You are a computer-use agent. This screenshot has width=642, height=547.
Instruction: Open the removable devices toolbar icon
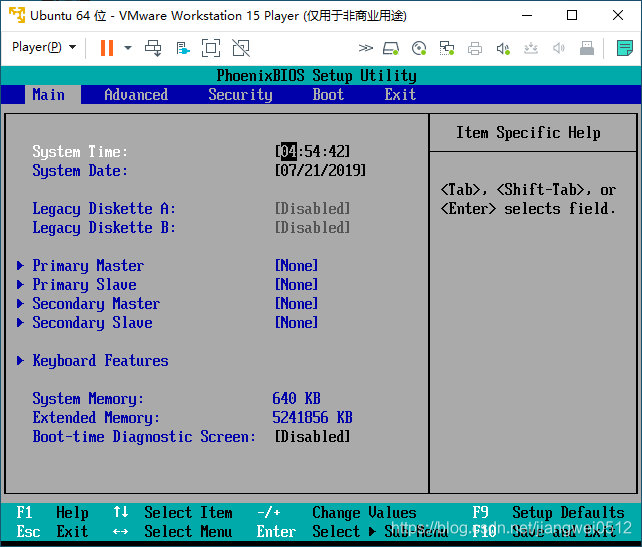pyautogui.click(x=183, y=48)
